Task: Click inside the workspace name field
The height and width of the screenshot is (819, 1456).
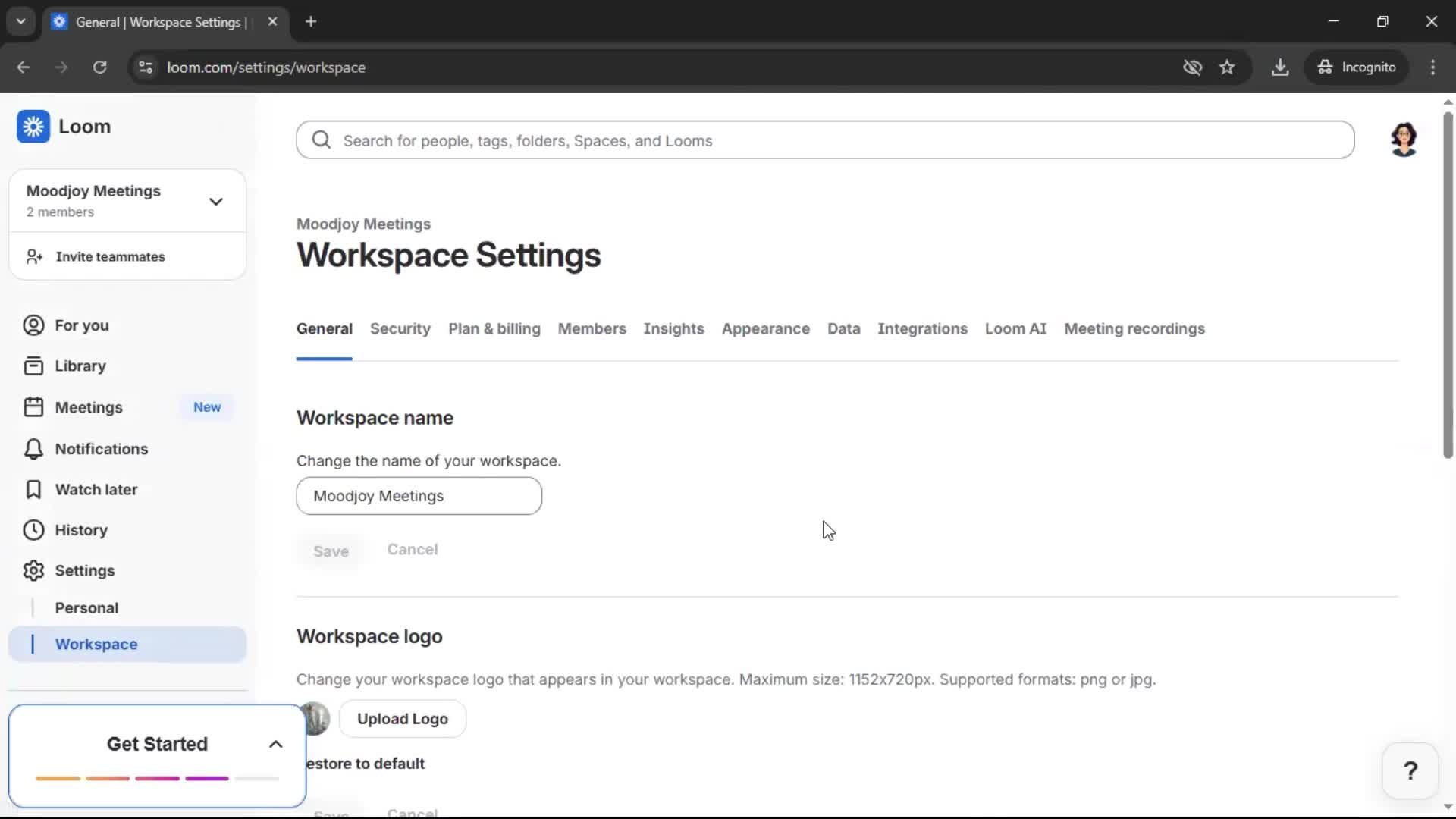Action: [419, 496]
